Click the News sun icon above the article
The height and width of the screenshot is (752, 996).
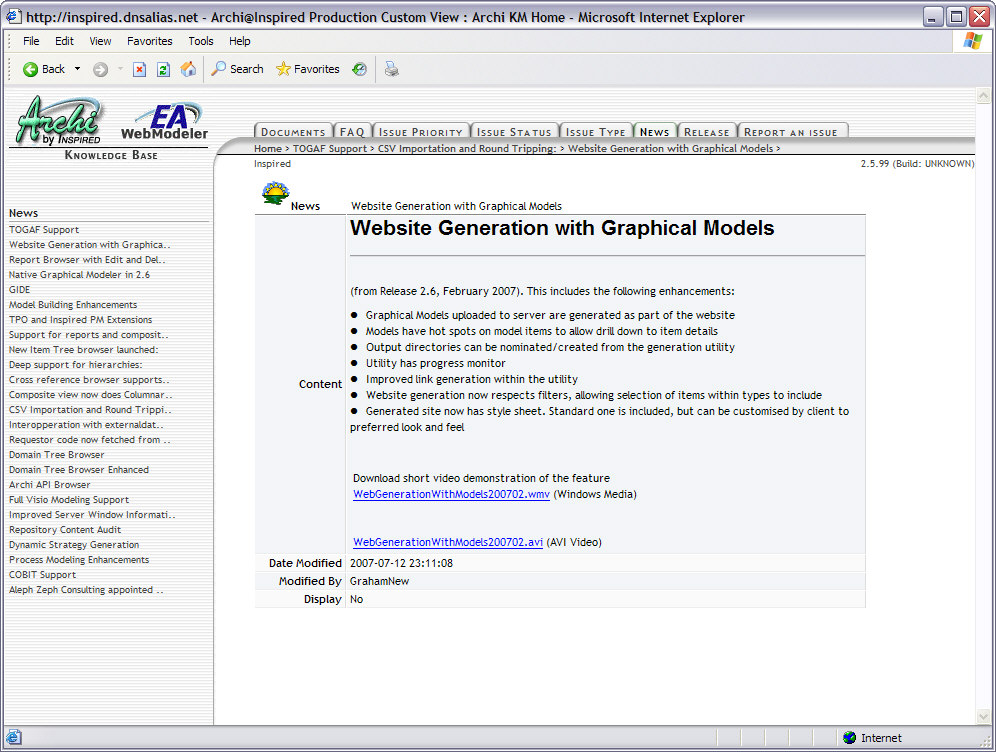275,191
